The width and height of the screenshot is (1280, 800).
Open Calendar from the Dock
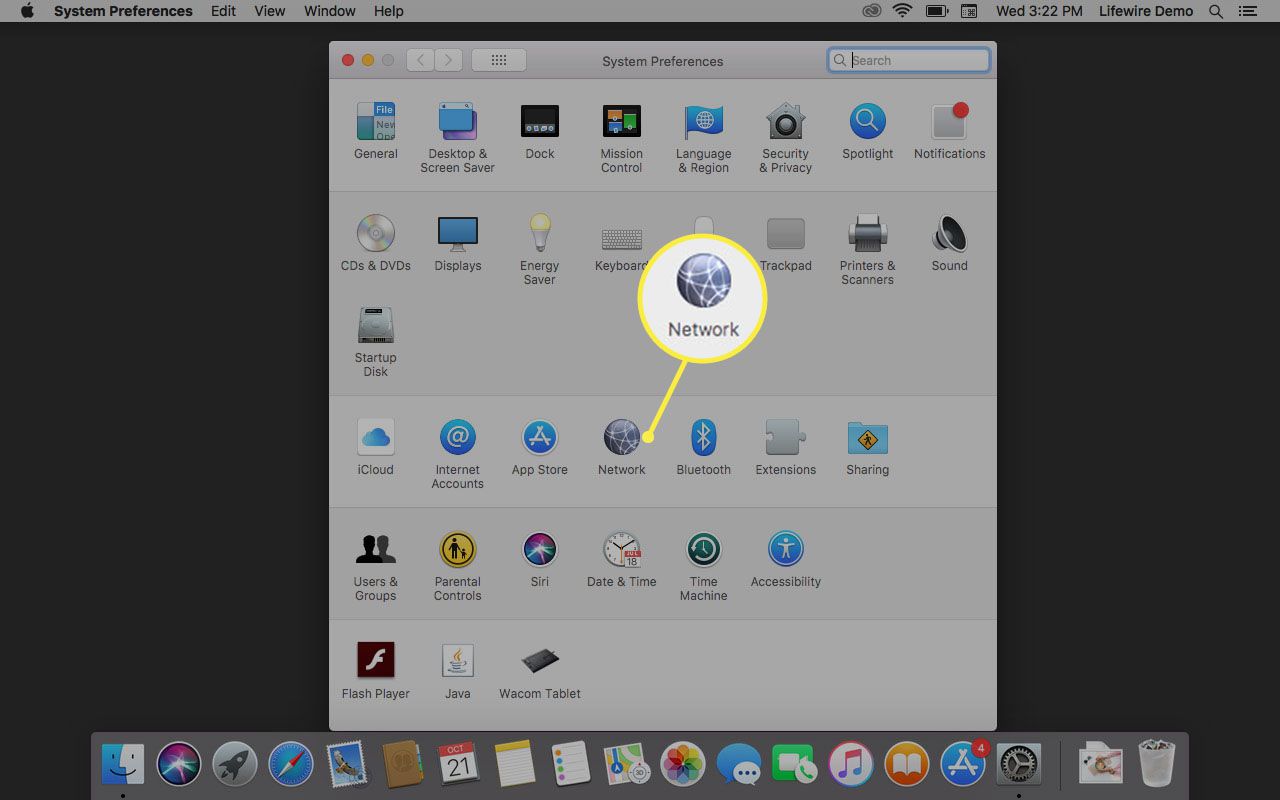click(x=459, y=765)
